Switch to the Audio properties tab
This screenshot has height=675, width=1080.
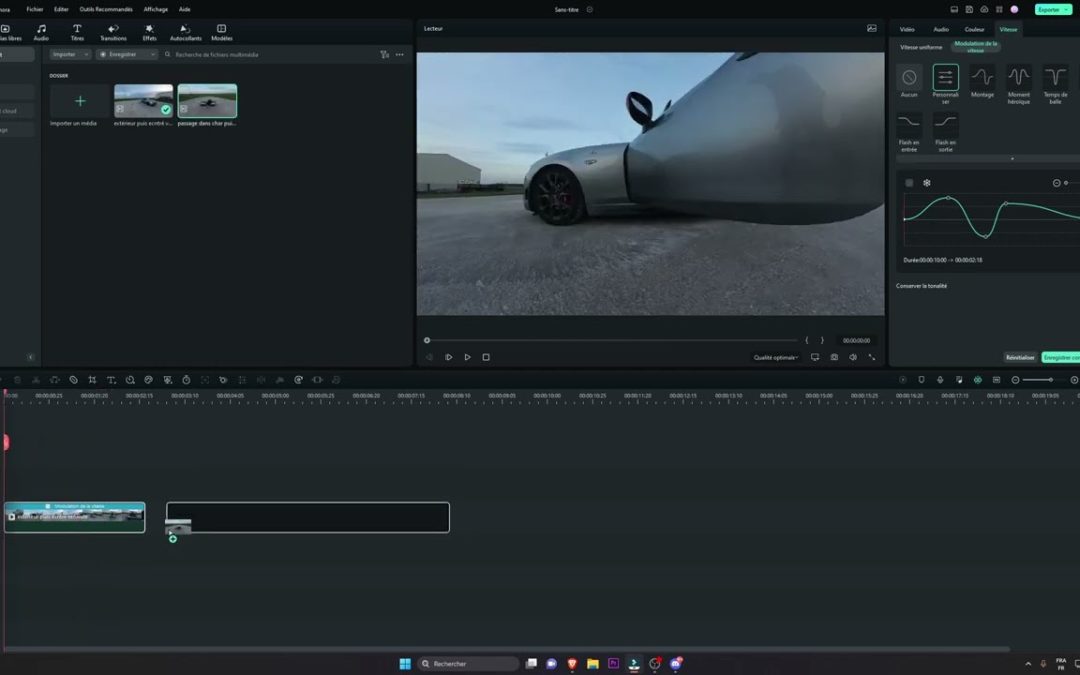point(941,30)
